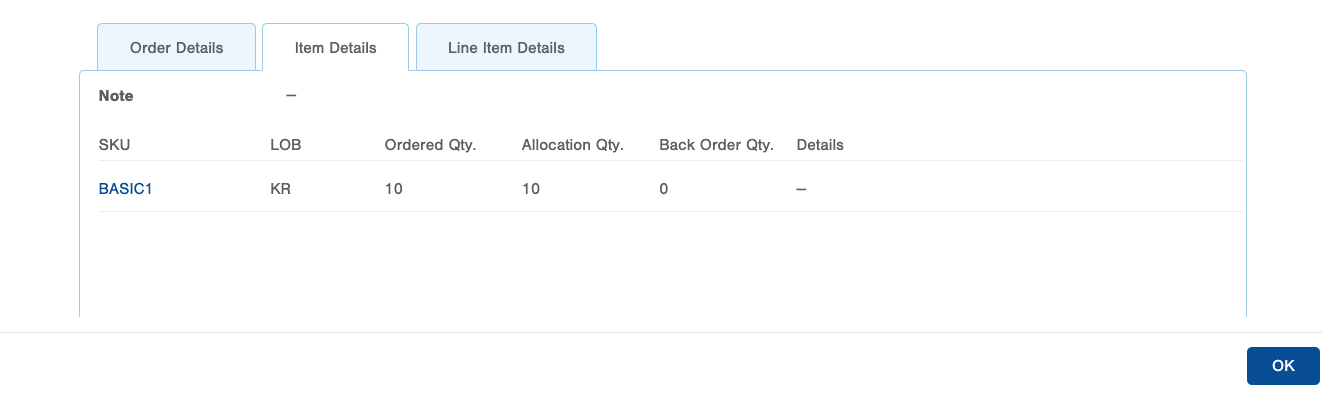Click the blank footer area beside OK
The height and width of the screenshot is (394, 1322).
[620, 364]
